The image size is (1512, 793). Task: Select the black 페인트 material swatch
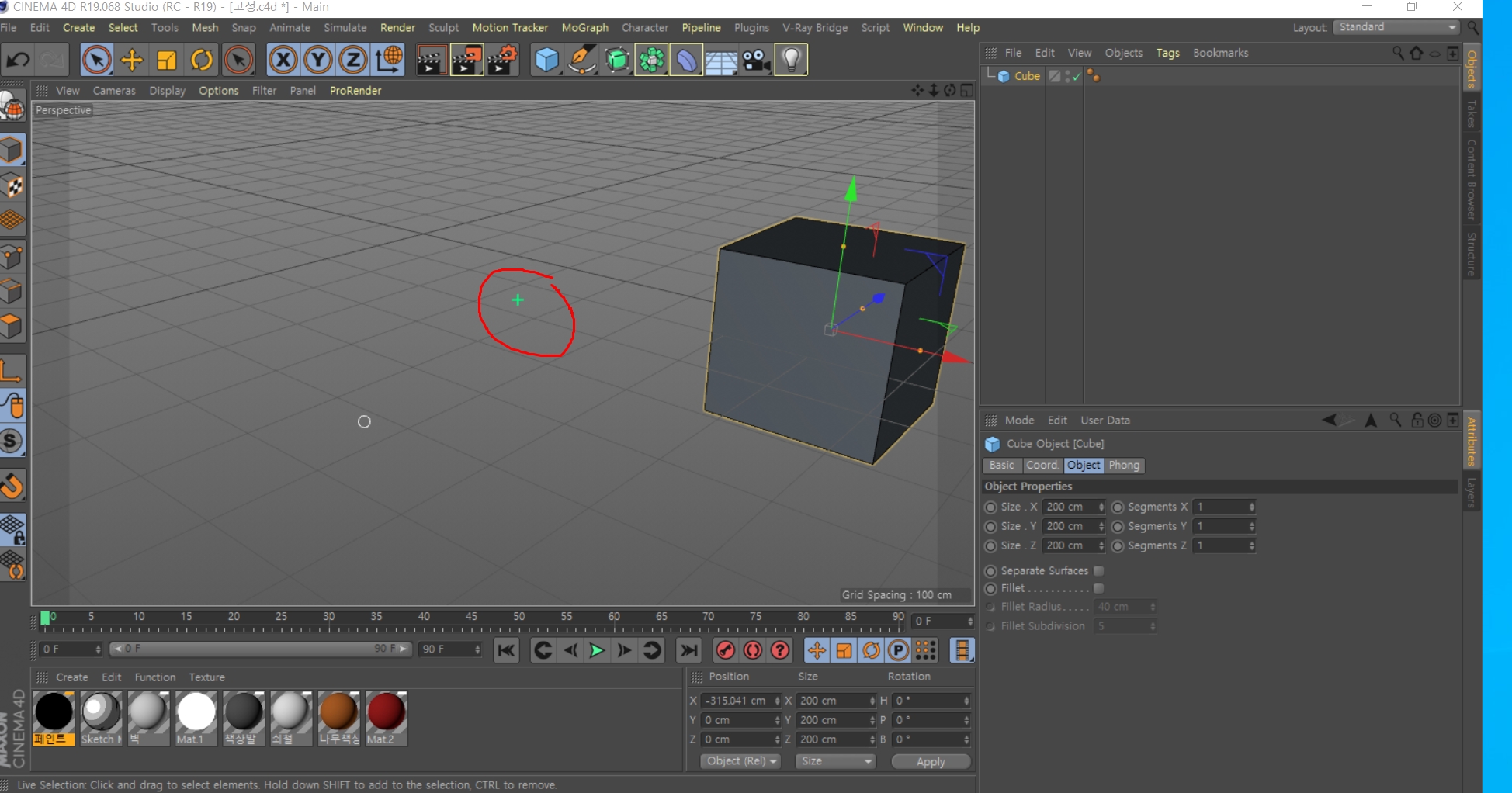tap(54, 719)
